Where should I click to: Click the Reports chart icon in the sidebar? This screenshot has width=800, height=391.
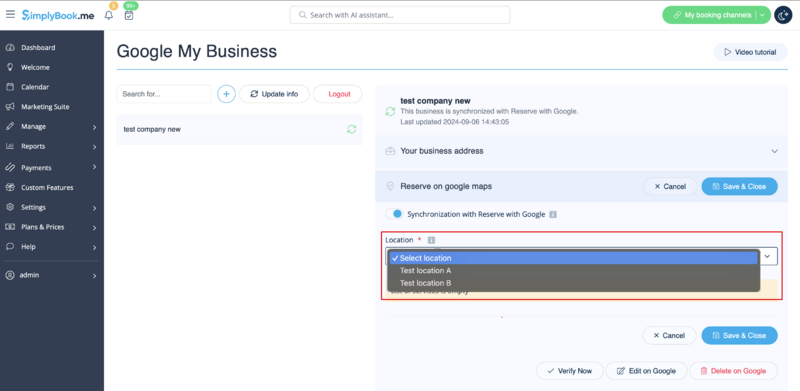(x=10, y=146)
